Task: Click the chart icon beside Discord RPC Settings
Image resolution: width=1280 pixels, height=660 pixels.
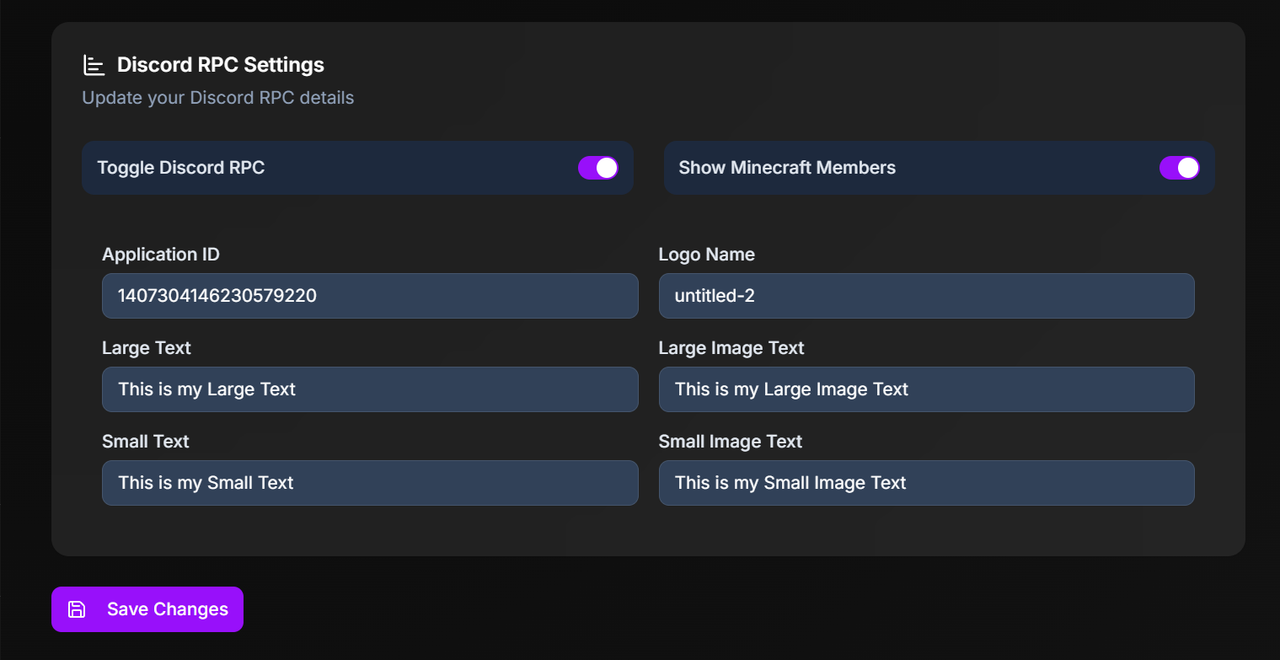Action: 93,65
